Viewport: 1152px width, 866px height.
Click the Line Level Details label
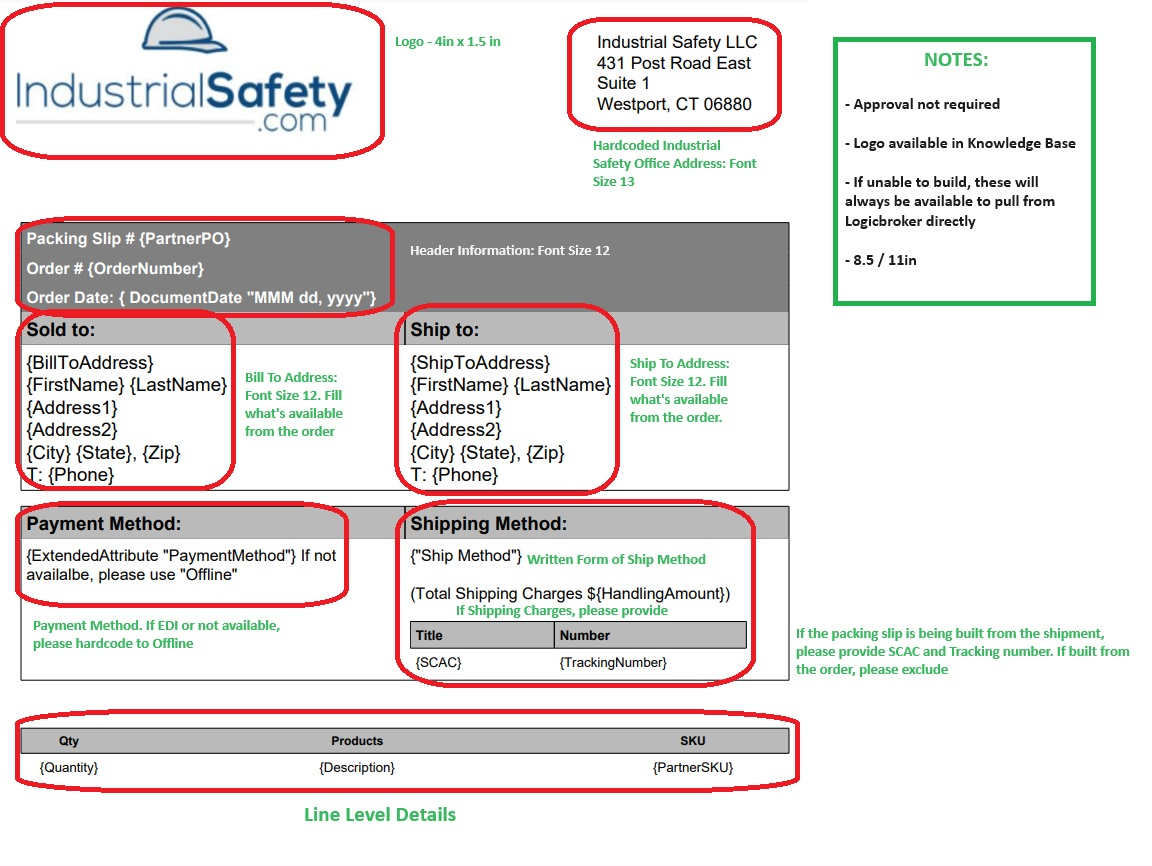(380, 815)
